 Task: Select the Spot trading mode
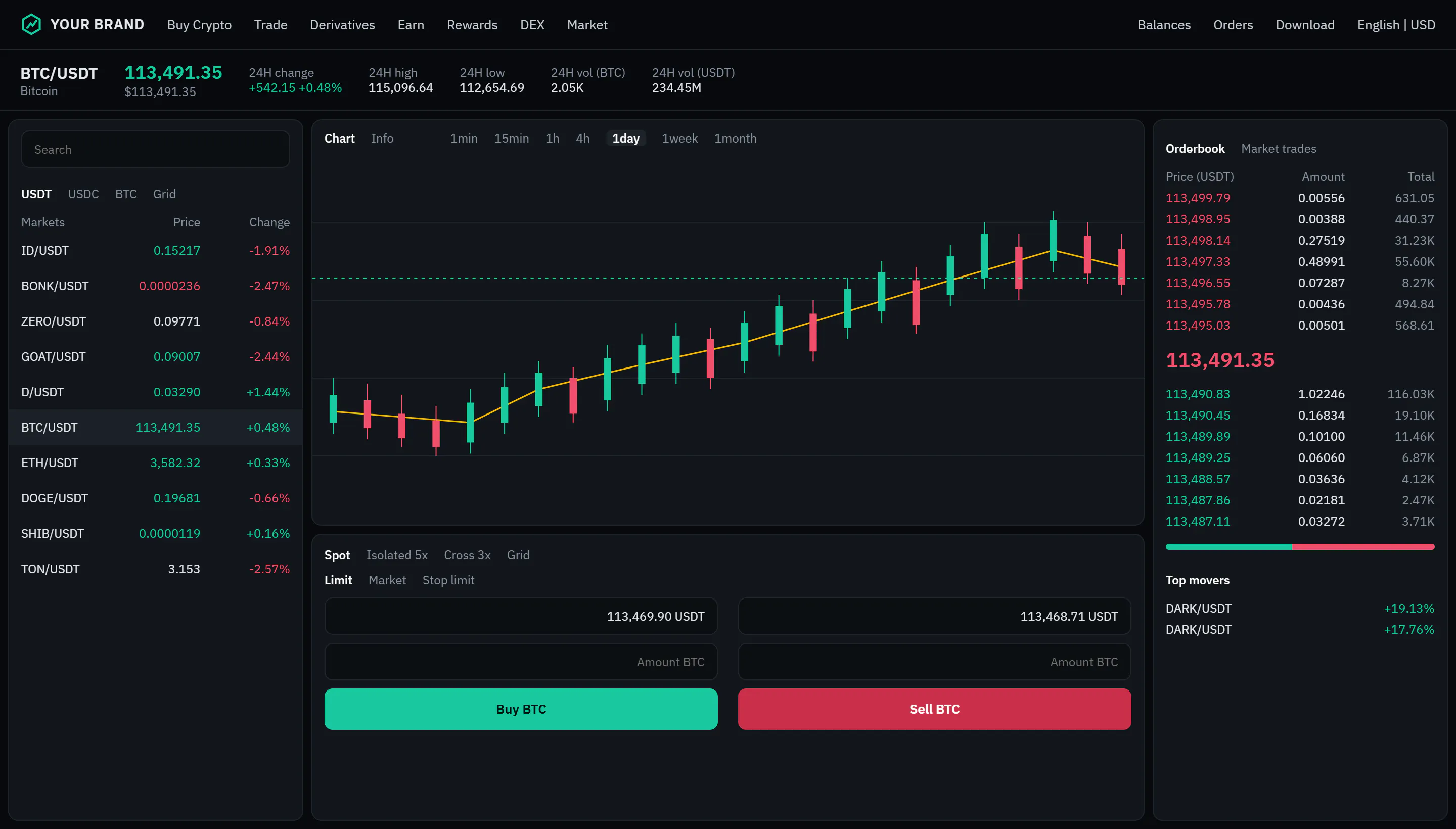[x=337, y=555]
